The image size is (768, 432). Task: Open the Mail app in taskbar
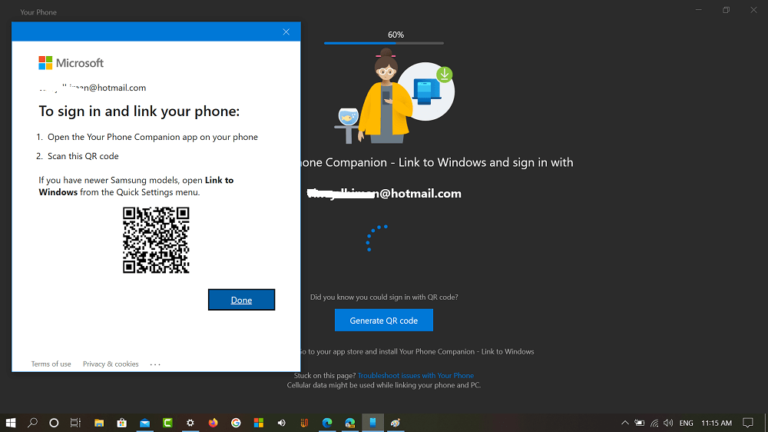point(144,423)
